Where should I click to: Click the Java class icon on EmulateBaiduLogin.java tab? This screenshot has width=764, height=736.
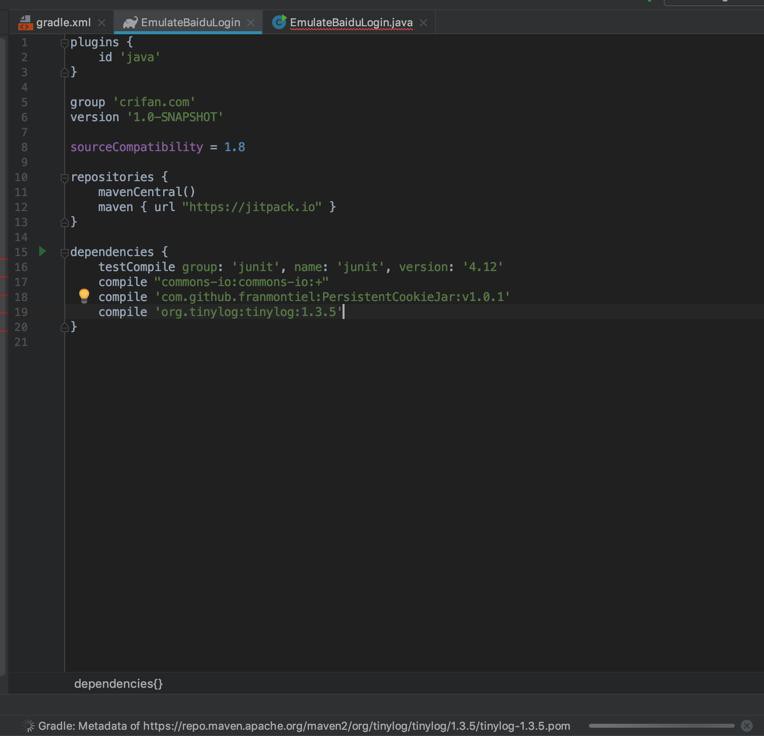click(279, 22)
